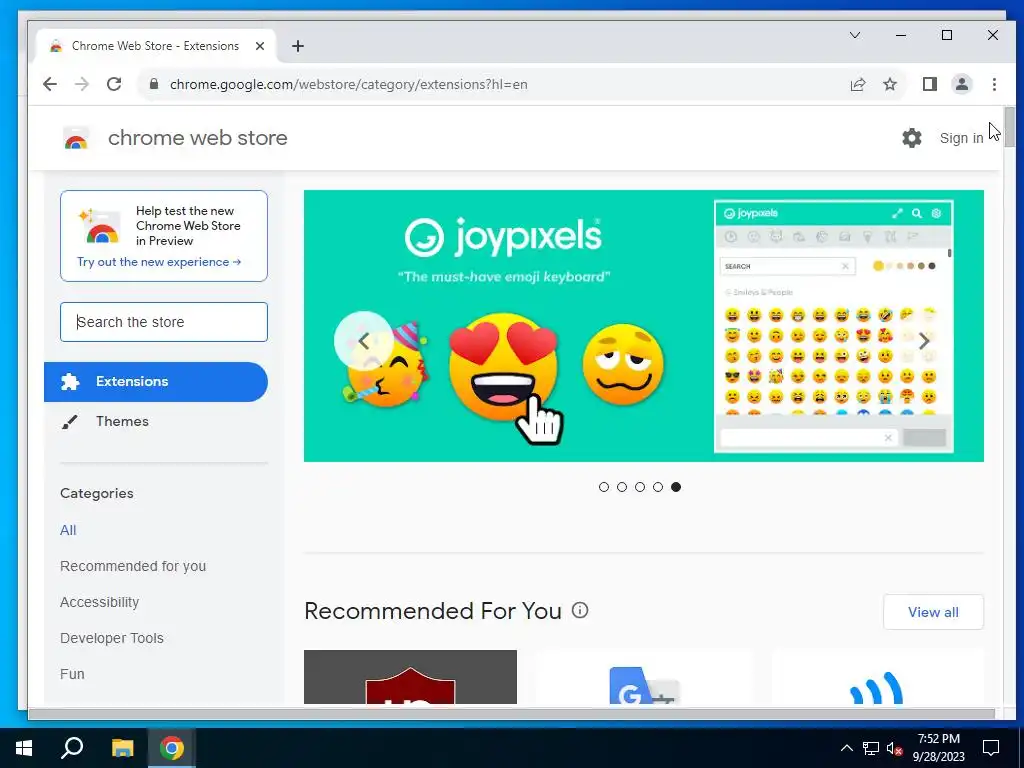
Task: Open the Accessibility category
Action: [x=99, y=602]
